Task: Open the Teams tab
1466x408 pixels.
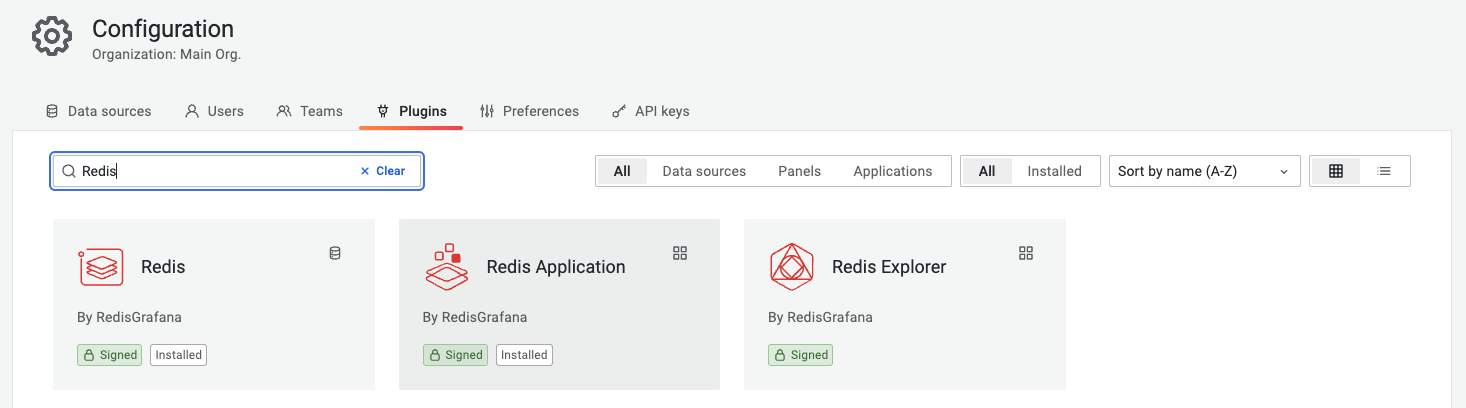Action: [309, 111]
